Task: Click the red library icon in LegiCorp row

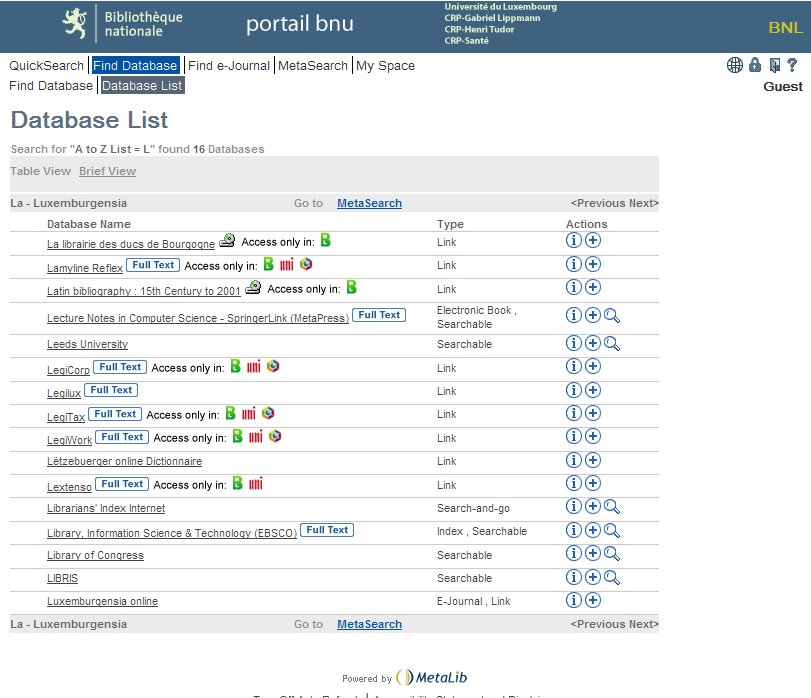Action: (253, 367)
